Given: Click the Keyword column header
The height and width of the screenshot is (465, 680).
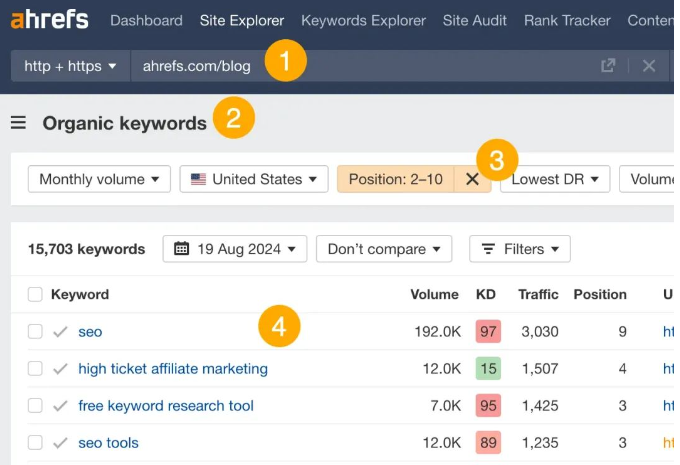Looking at the screenshot, I should [80, 294].
